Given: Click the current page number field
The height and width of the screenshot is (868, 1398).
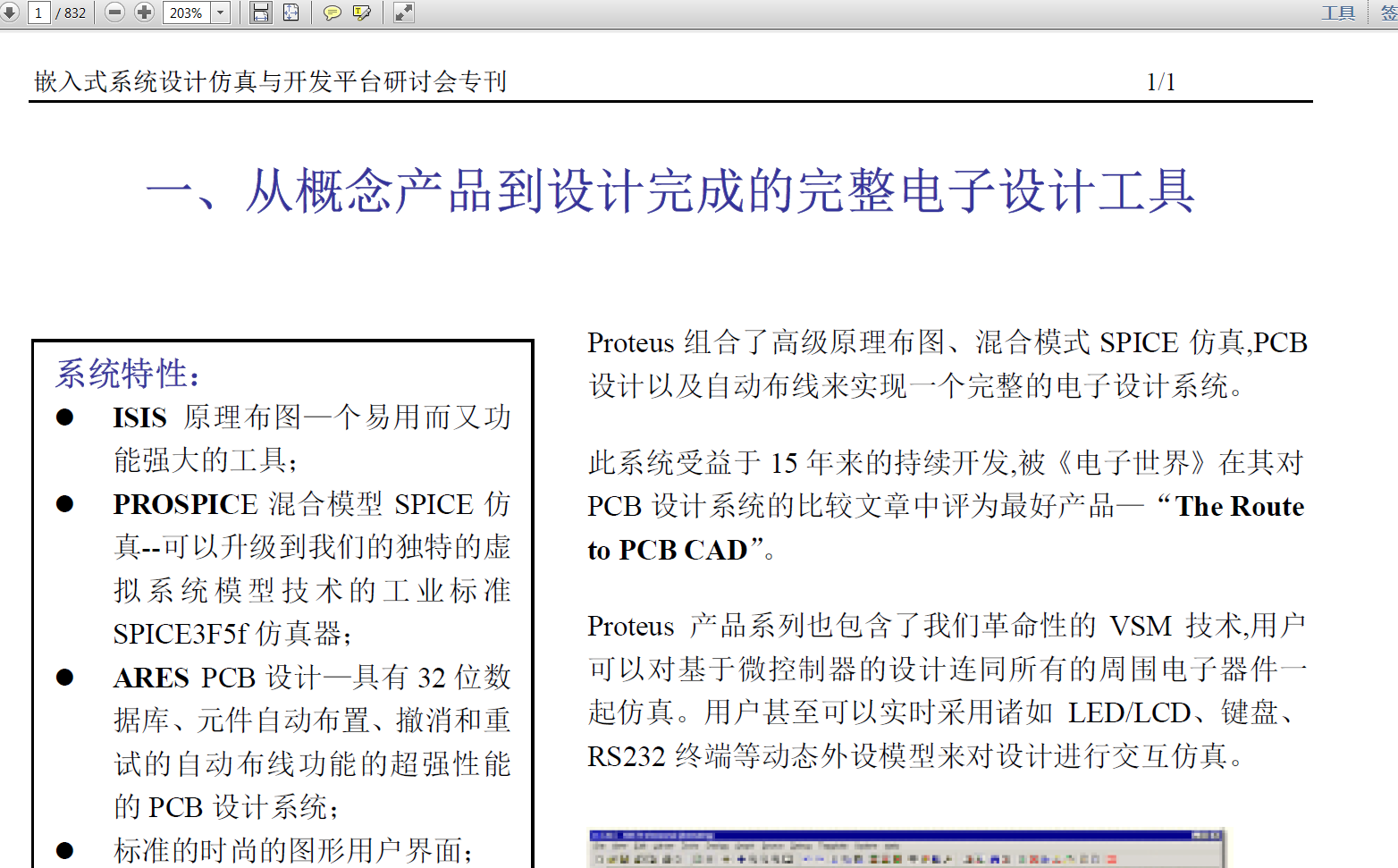Looking at the screenshot, I should tap(38, 13).
